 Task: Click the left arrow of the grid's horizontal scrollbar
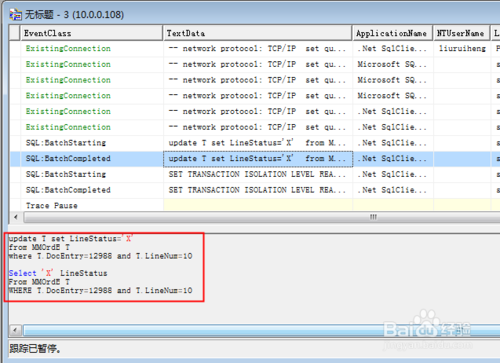[16, 217]
